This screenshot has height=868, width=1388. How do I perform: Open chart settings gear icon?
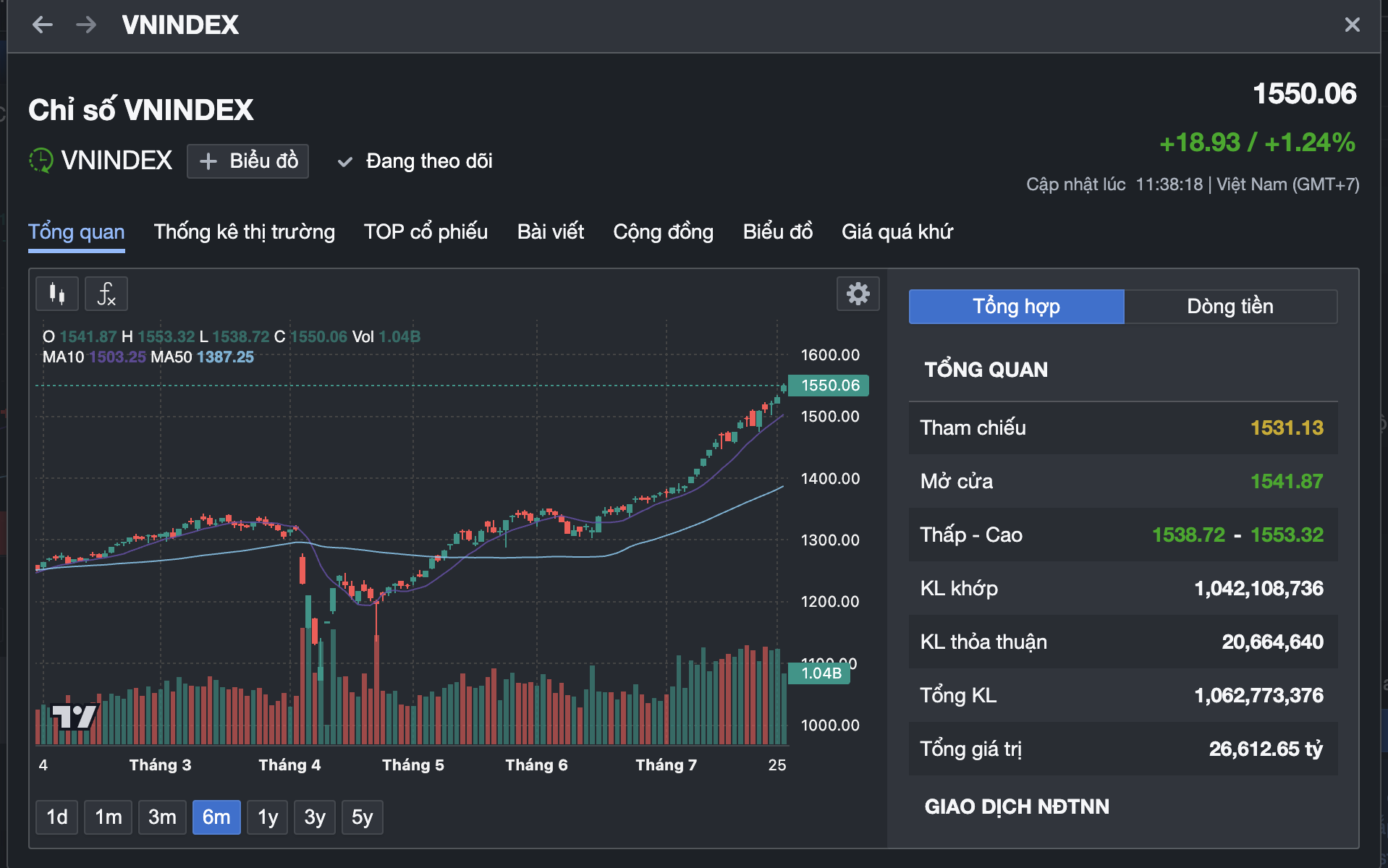coord(858,294)
